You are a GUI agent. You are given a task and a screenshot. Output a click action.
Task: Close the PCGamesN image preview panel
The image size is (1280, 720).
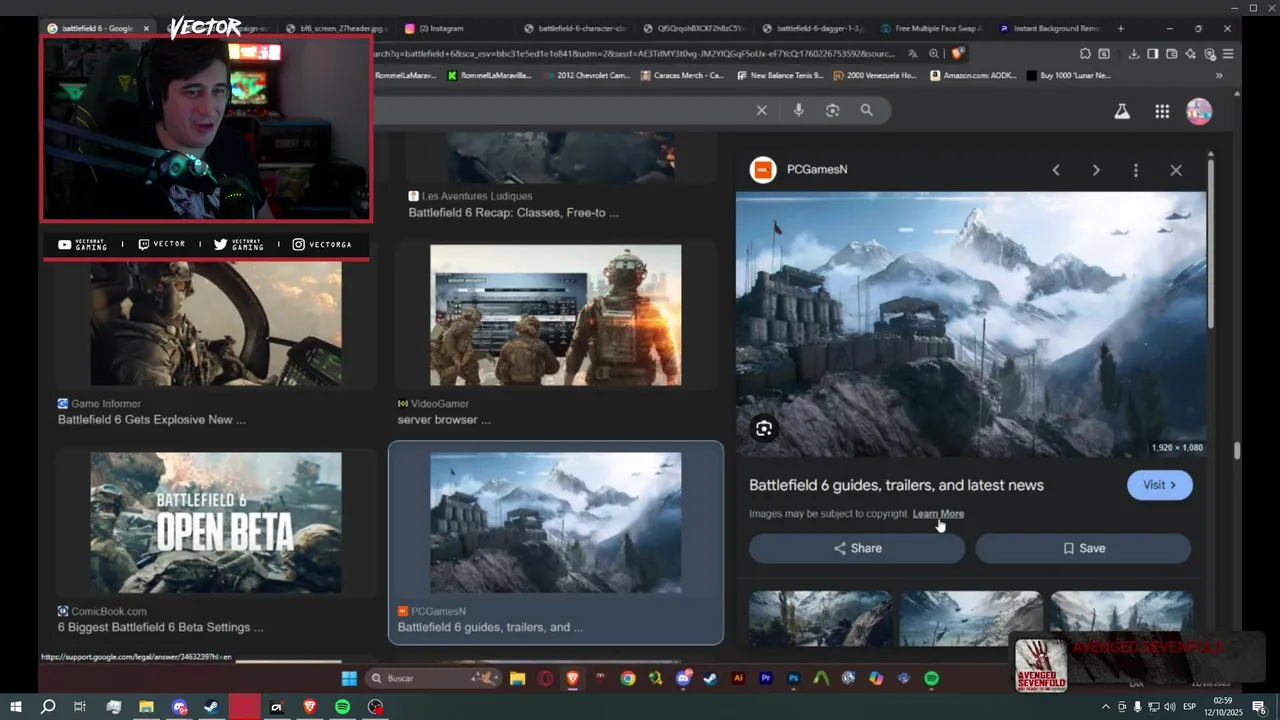1176,170
